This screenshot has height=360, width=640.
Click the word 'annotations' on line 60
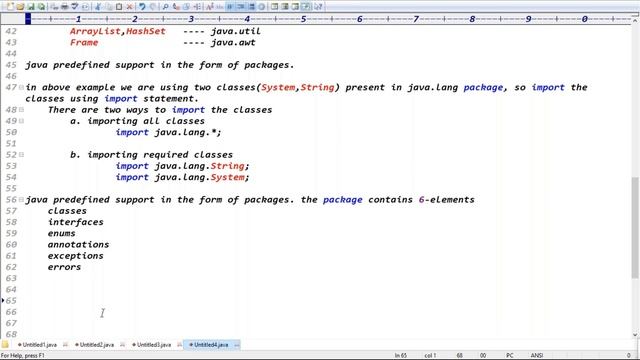(78, 244)
